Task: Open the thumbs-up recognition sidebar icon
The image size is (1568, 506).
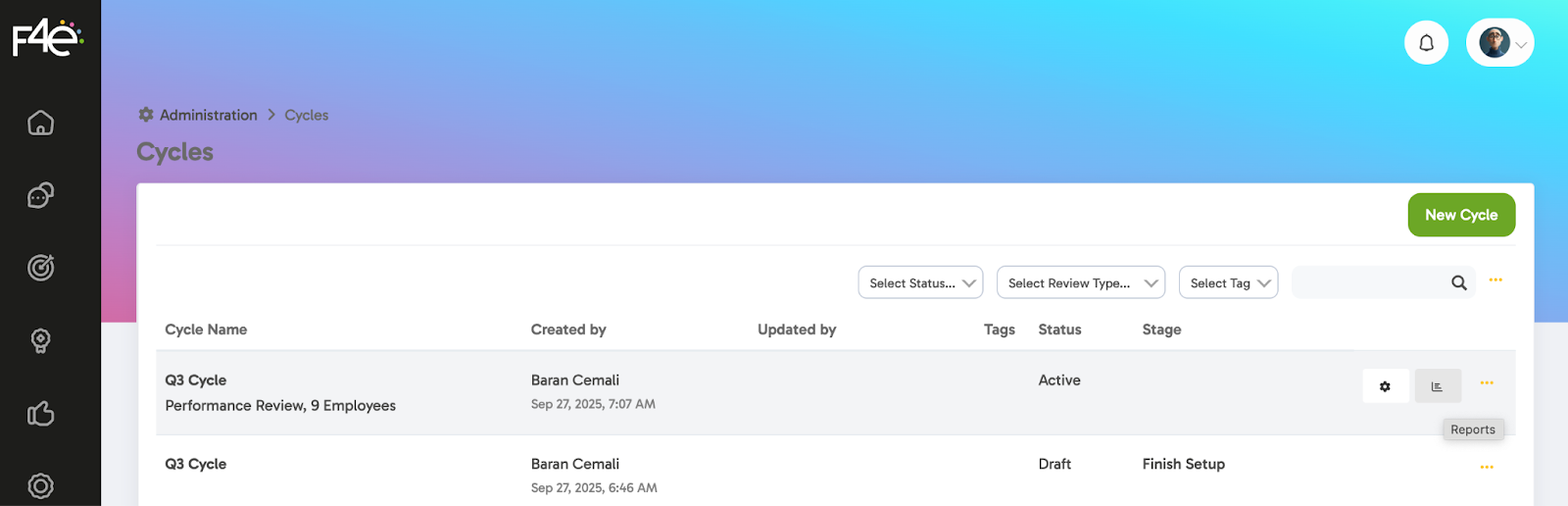Action: (41, 414)
